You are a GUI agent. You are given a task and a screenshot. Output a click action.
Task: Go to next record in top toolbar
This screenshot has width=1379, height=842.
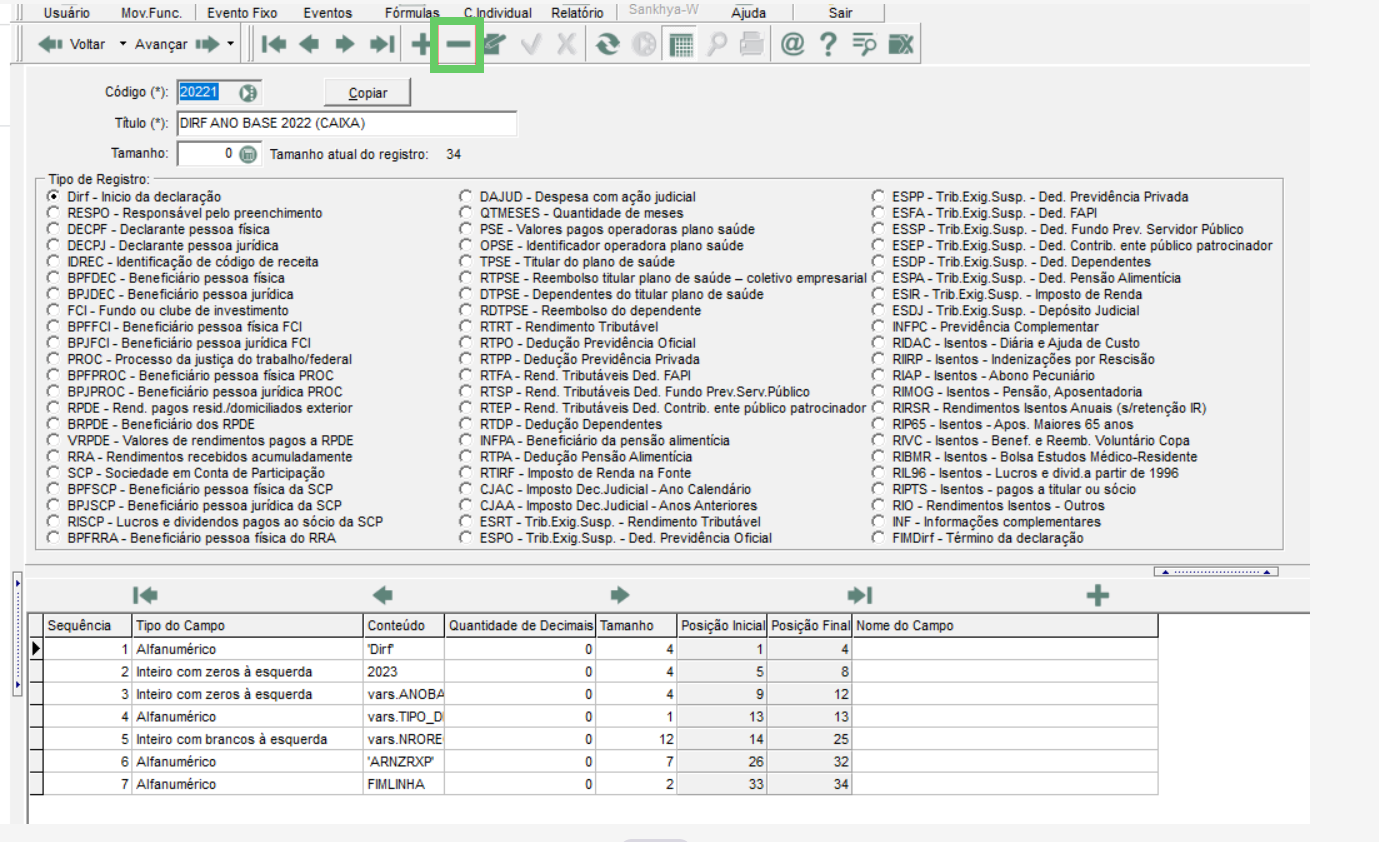(345, 44)
